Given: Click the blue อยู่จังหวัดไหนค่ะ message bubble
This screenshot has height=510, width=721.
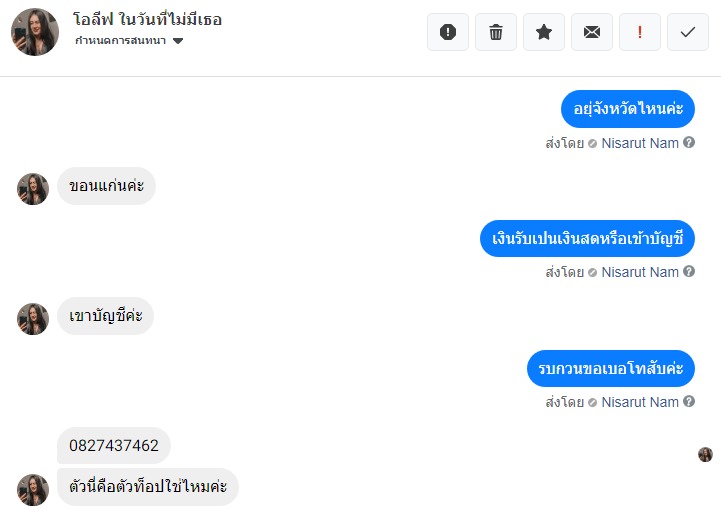Looking at the screenshot, I should (x=628, y=108).
